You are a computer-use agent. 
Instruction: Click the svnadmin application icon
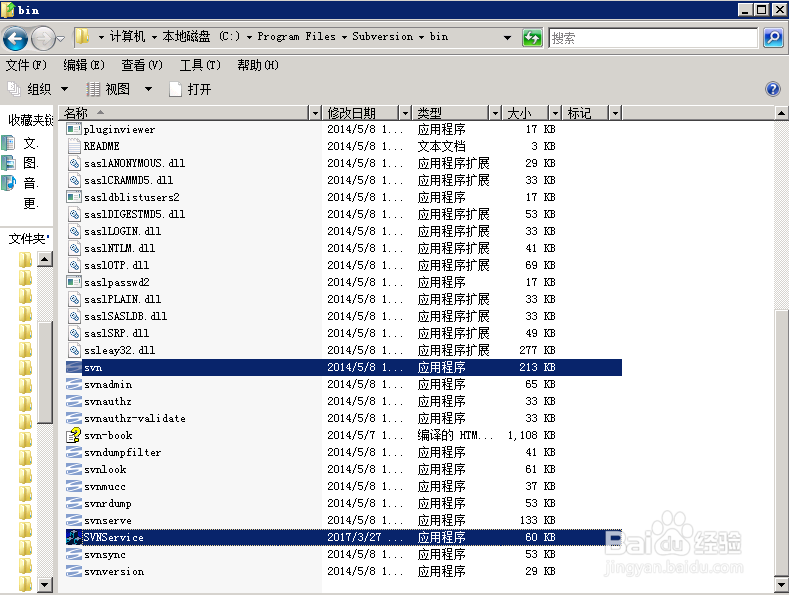coord(74,384)
